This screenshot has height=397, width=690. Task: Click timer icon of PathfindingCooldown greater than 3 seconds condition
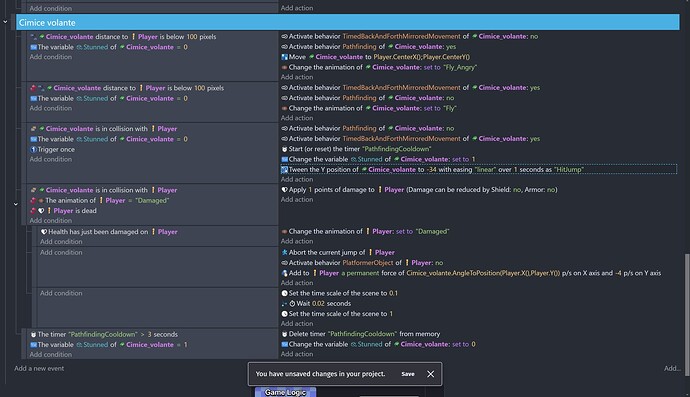point(33,335)
